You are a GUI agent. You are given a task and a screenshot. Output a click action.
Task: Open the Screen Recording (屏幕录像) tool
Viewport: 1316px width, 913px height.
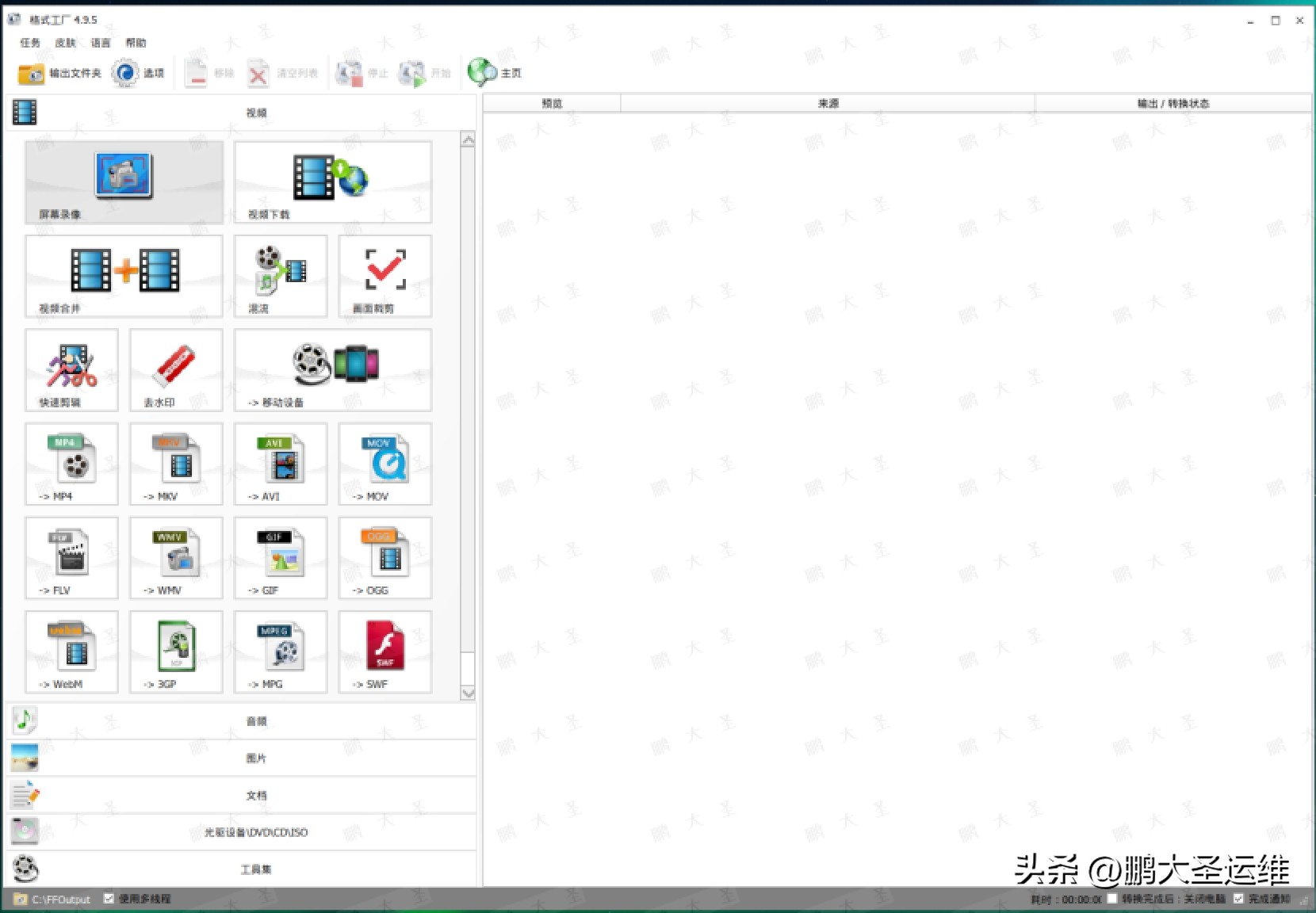coord(123,182)
